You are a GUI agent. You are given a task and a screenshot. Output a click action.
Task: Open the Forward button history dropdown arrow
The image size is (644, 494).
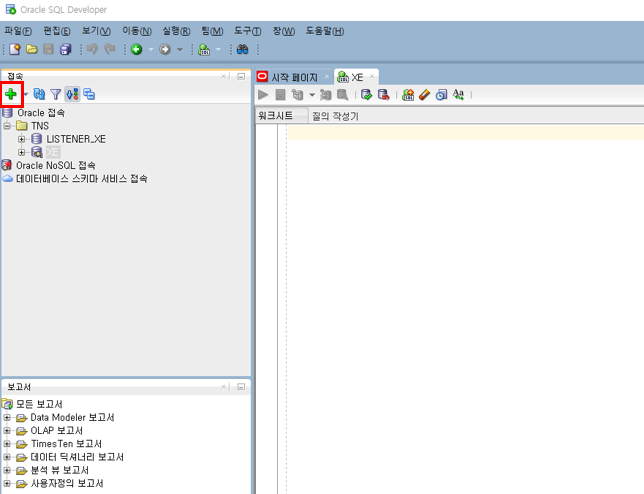tap(179, 50)
